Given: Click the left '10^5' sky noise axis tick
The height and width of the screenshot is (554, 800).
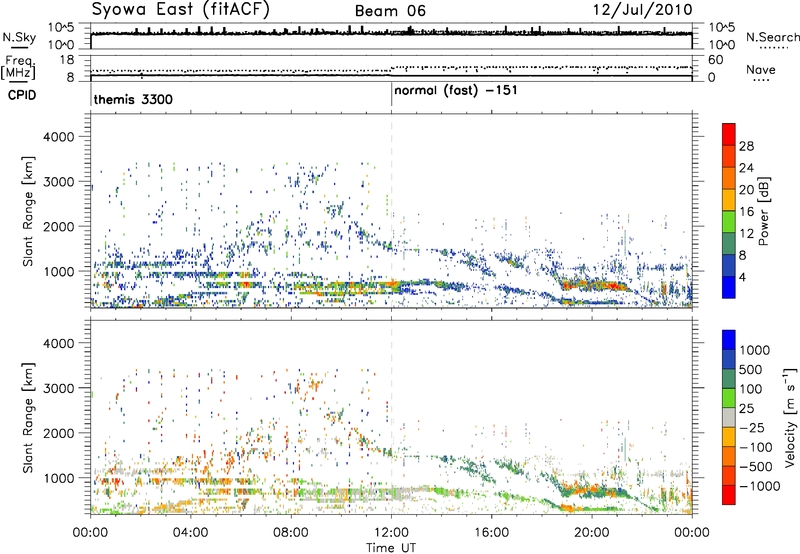Looking at the screenshot, I should pyautogui.click(x=61, y=28).
